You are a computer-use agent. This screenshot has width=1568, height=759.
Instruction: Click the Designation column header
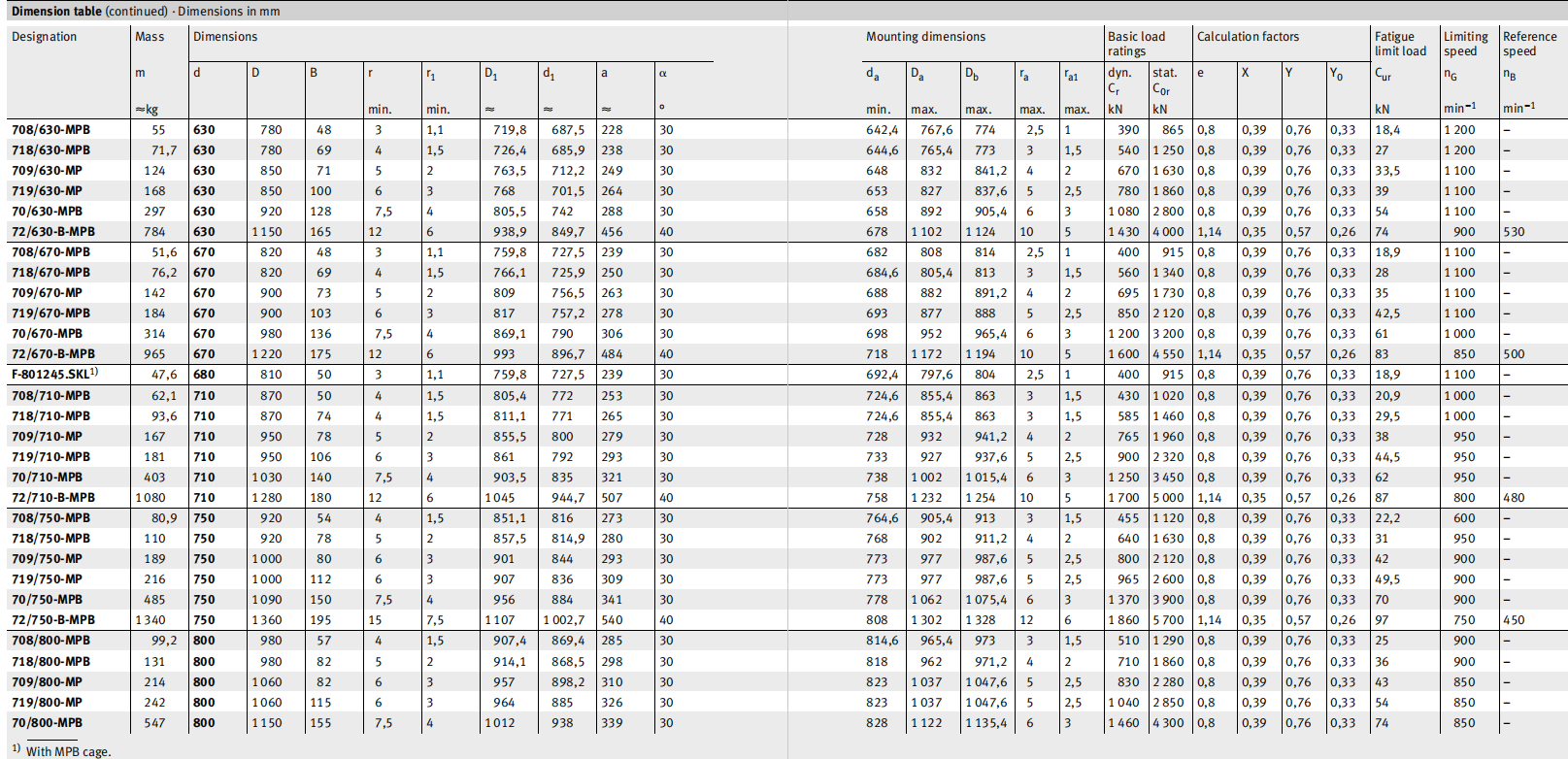[44, 37]
